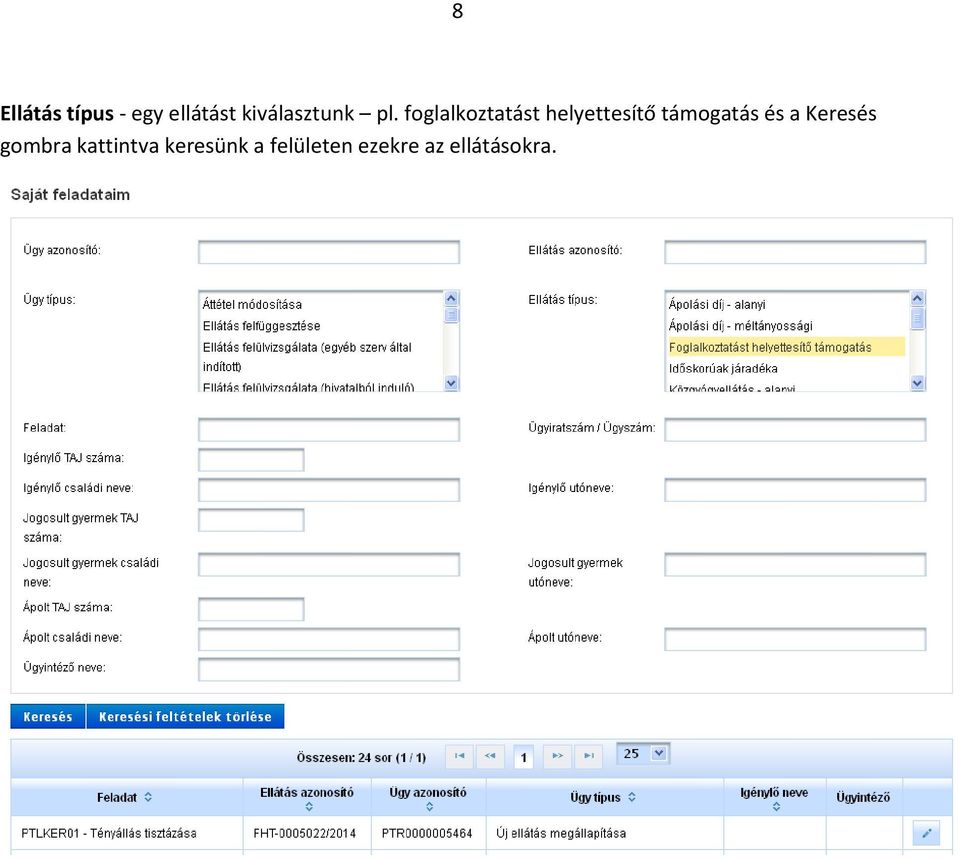Select Áttétel módosítása in Ügy típus list
Screen dimensions: 959x860
pos(252,304)
